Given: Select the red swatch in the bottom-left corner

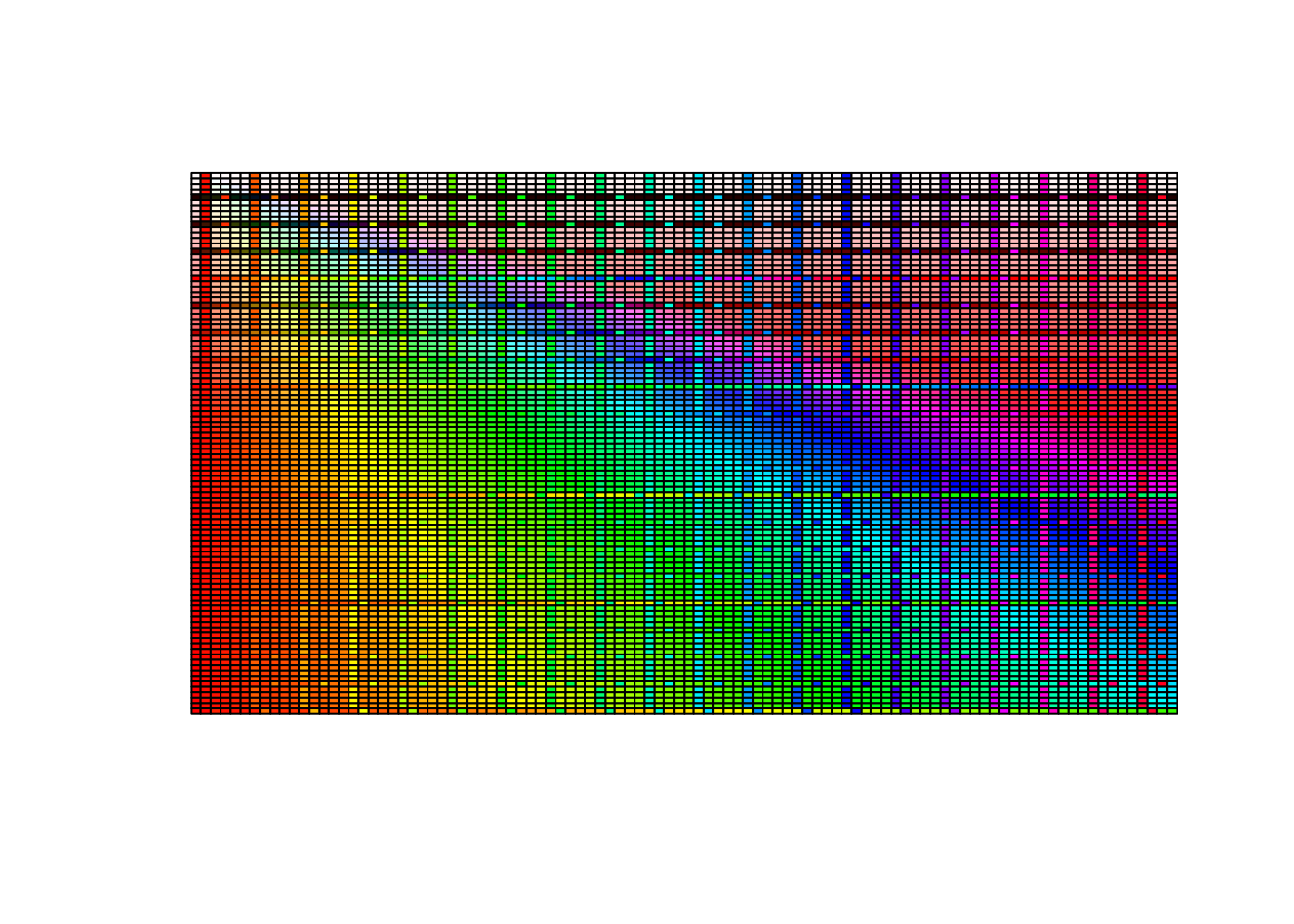Looking at the screenshot, I should 195,709.
